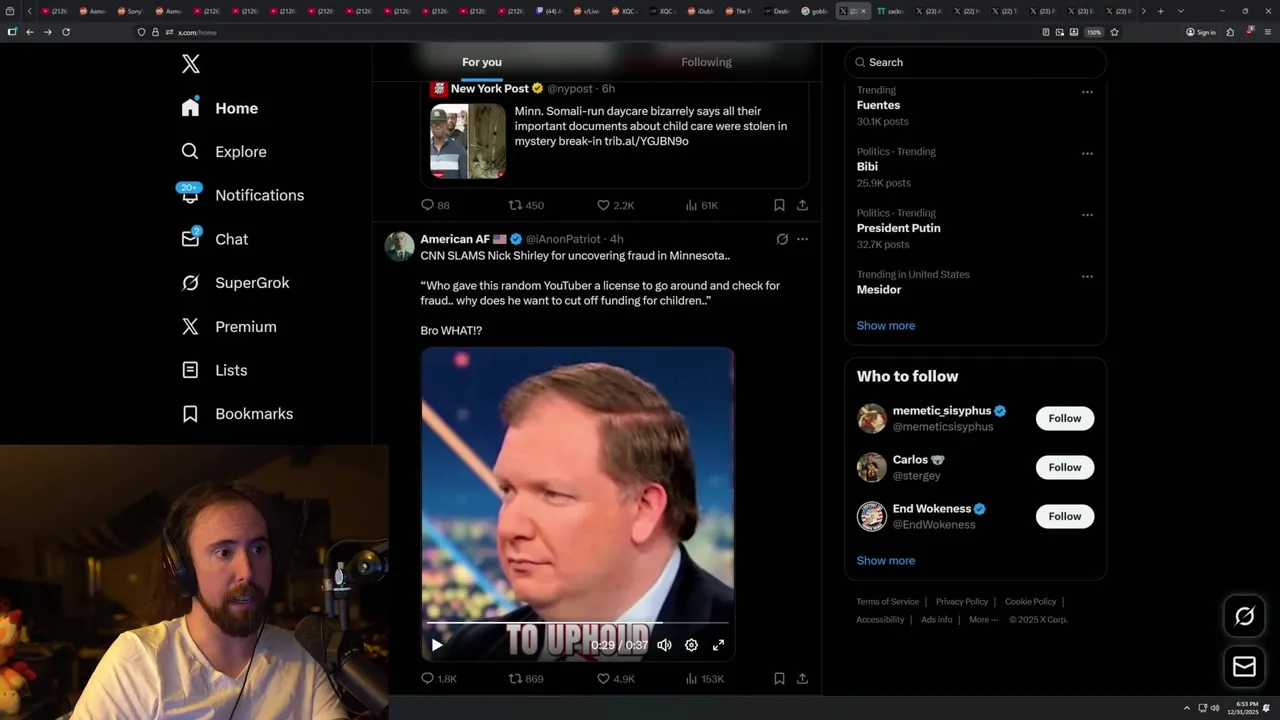
Task: Switch to the Following tab
Action: tap(707, 62)
